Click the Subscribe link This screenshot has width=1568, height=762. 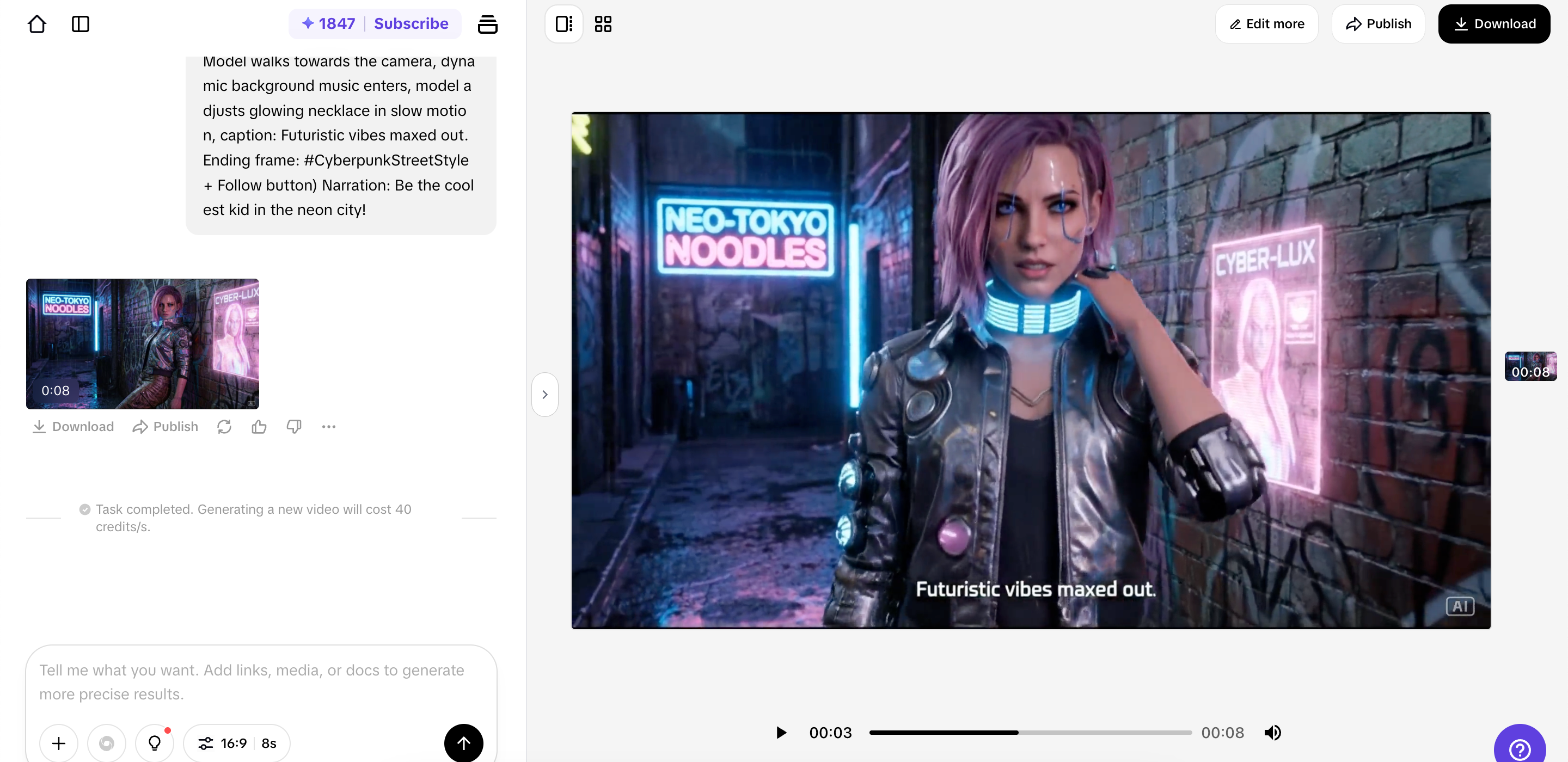click(411, 24)
